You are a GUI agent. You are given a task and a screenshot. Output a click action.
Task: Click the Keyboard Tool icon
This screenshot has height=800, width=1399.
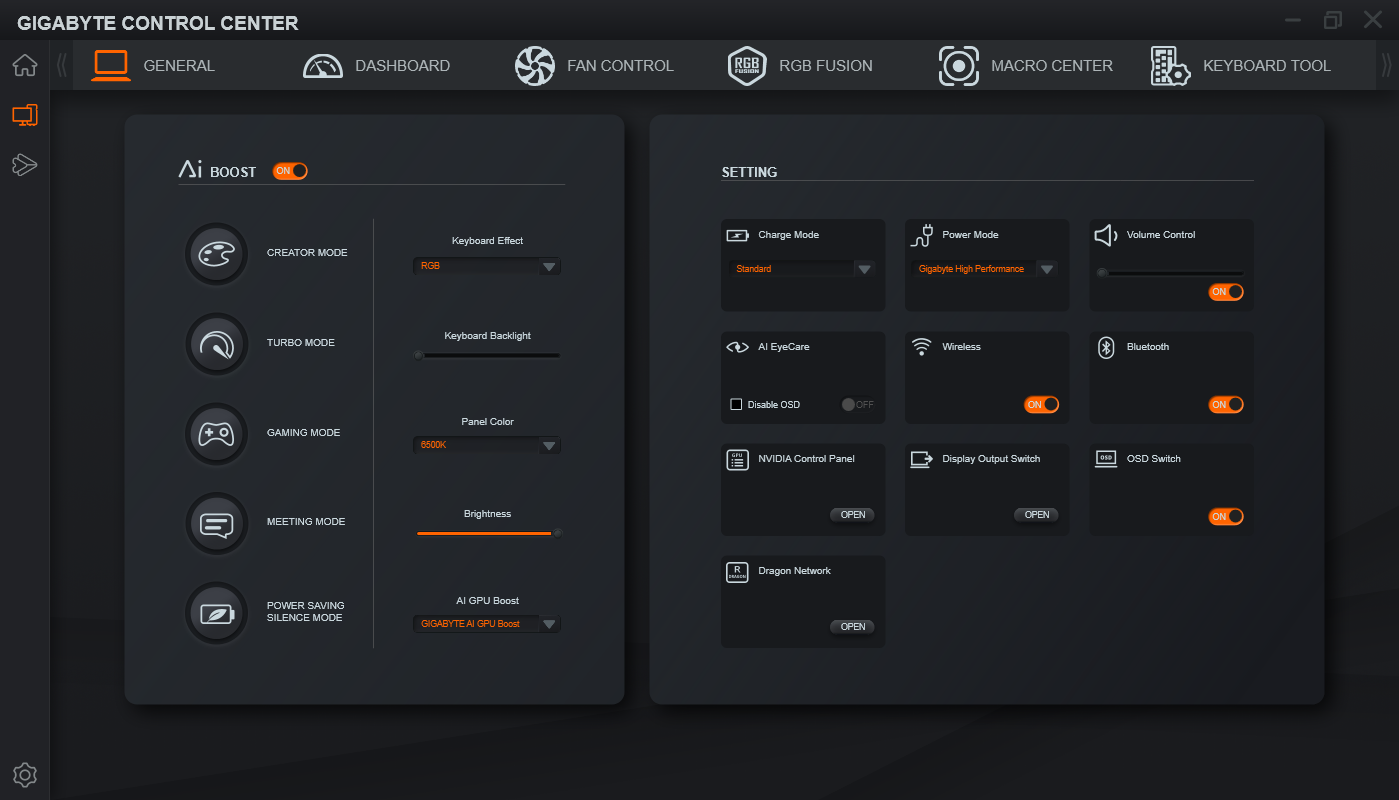(x=1170, y=66)
